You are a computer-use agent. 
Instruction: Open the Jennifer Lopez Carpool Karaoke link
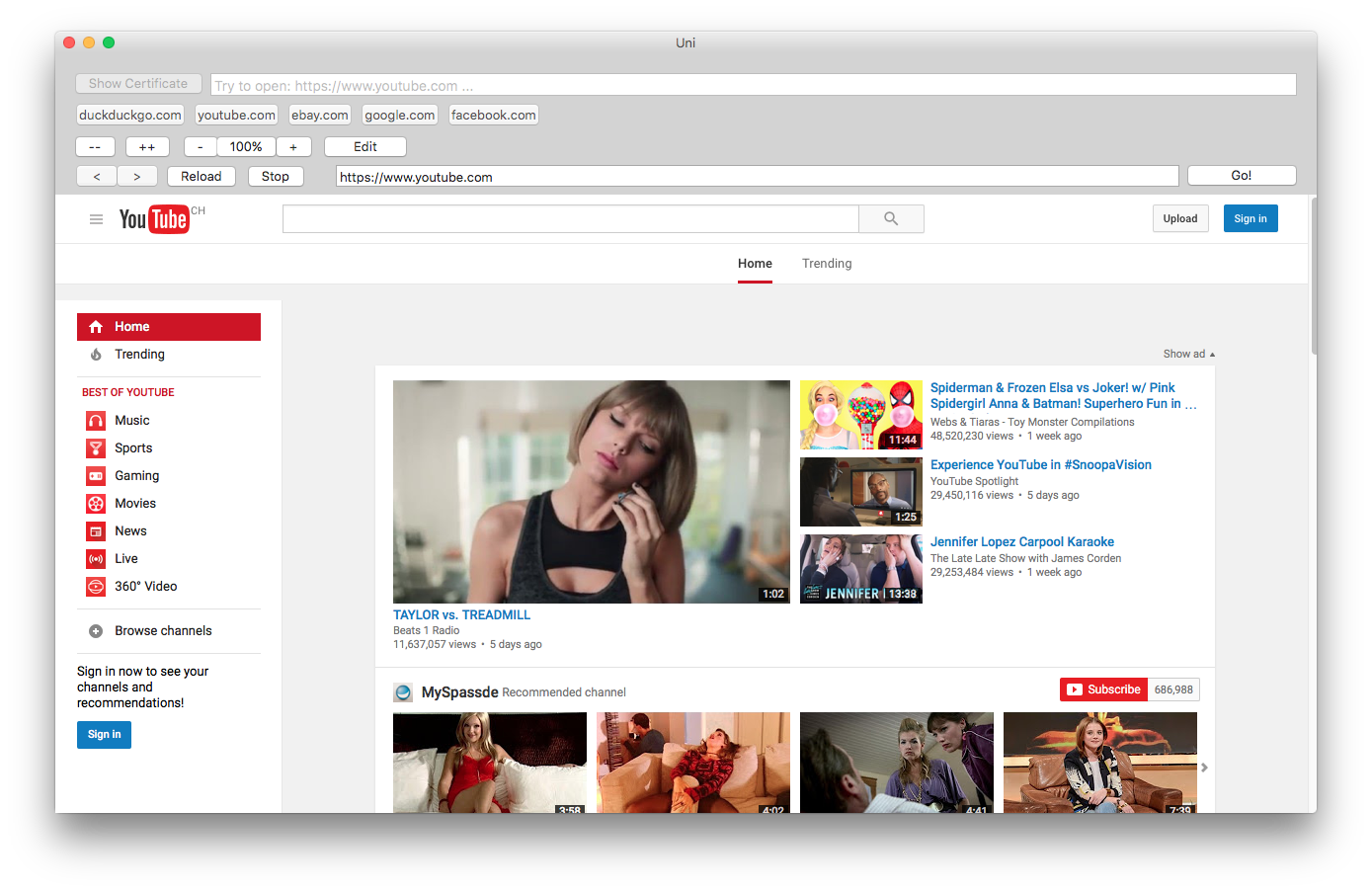(x=1021, y=542)
